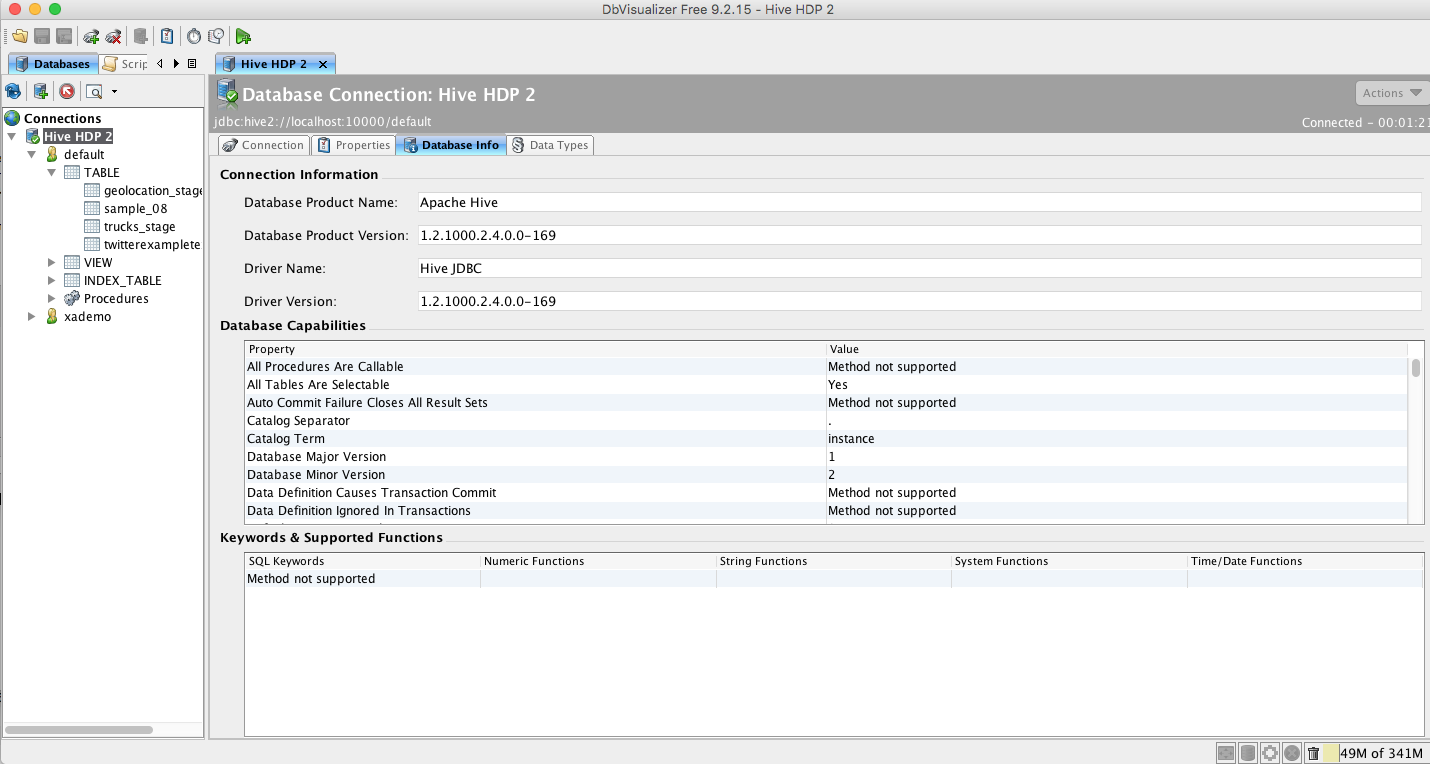Clear memory with the trash can status bar icon

1313,753
